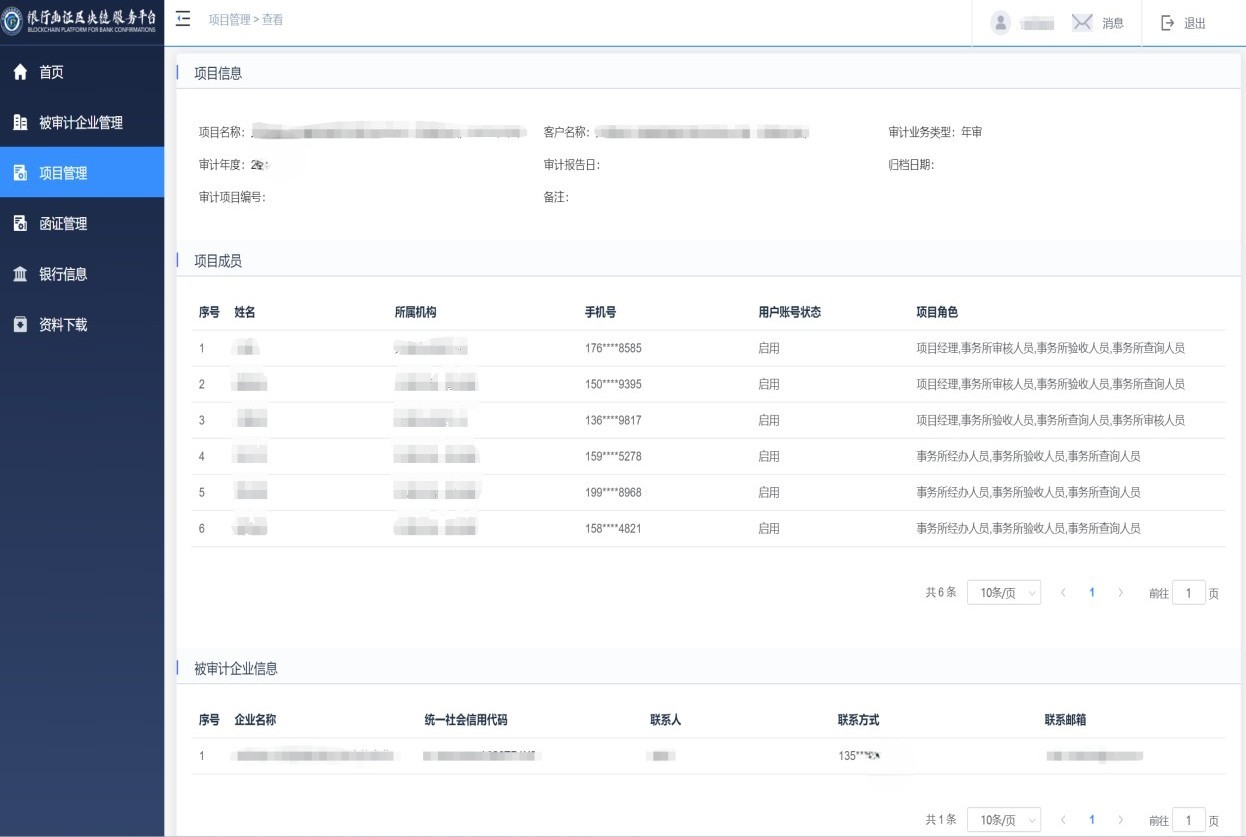Click the 资料下载 download icon

(20, 324)
